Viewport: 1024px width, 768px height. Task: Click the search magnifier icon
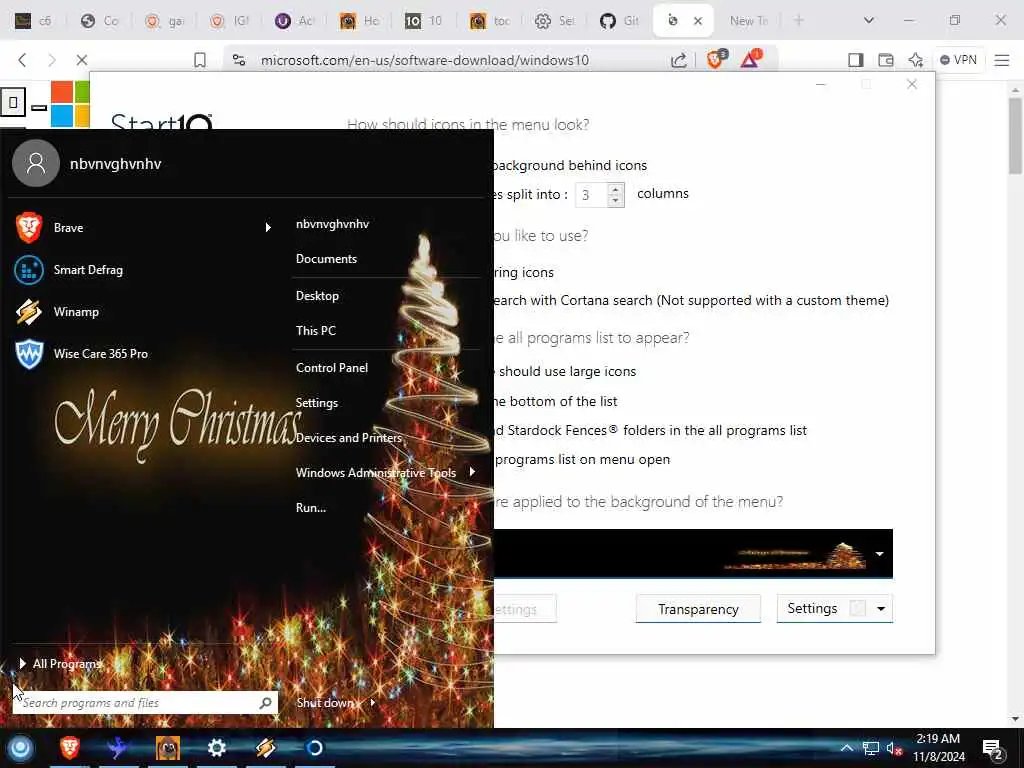coord(265,703)
